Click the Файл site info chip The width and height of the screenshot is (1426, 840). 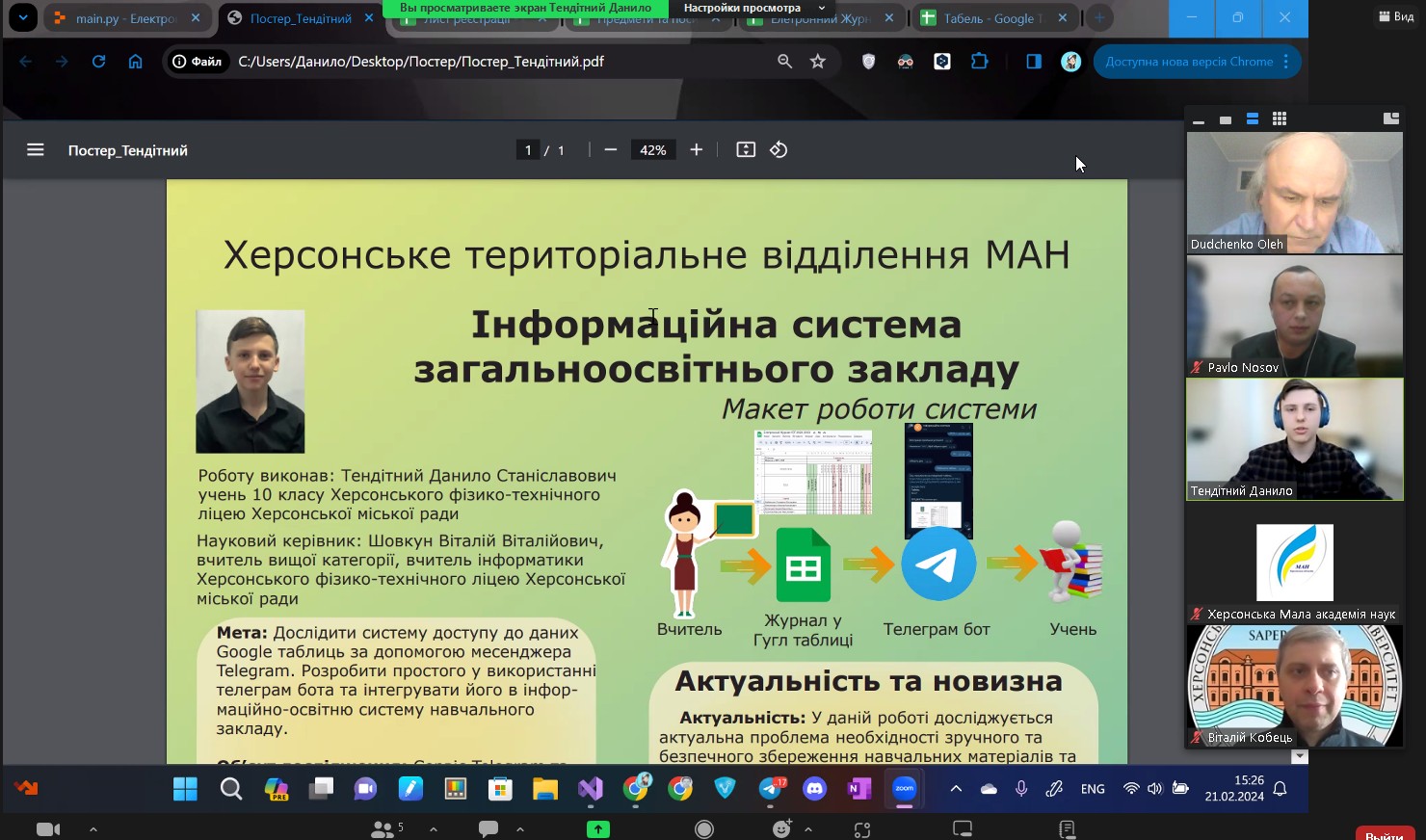pyautogui.click(x=198, y=62)
